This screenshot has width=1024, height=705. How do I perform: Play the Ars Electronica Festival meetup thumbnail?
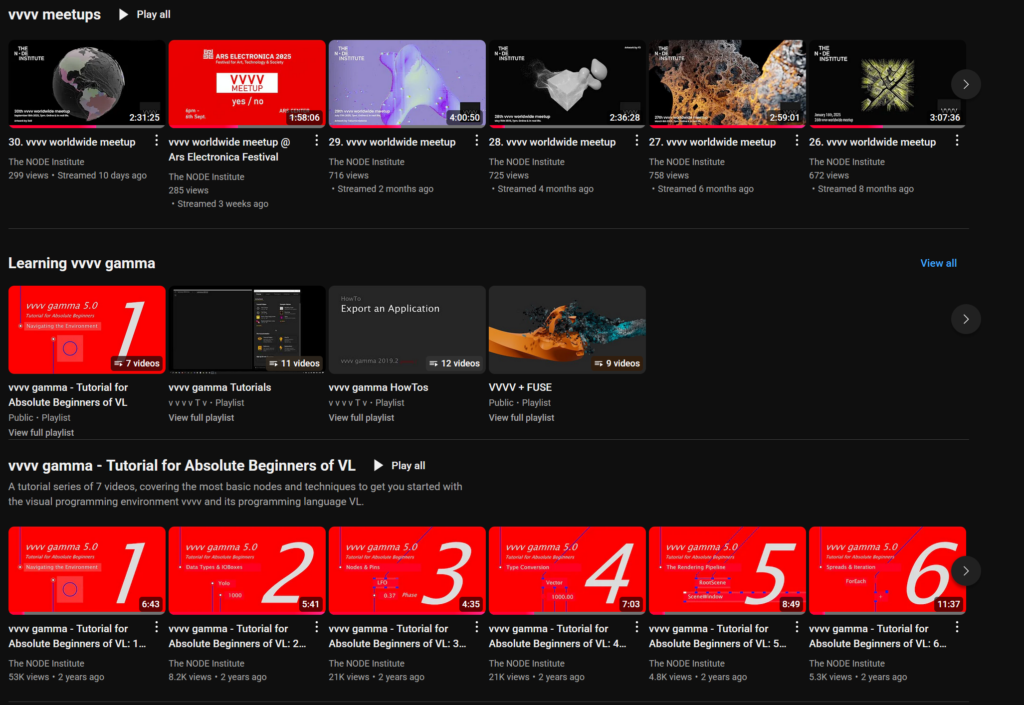point(247,83)
